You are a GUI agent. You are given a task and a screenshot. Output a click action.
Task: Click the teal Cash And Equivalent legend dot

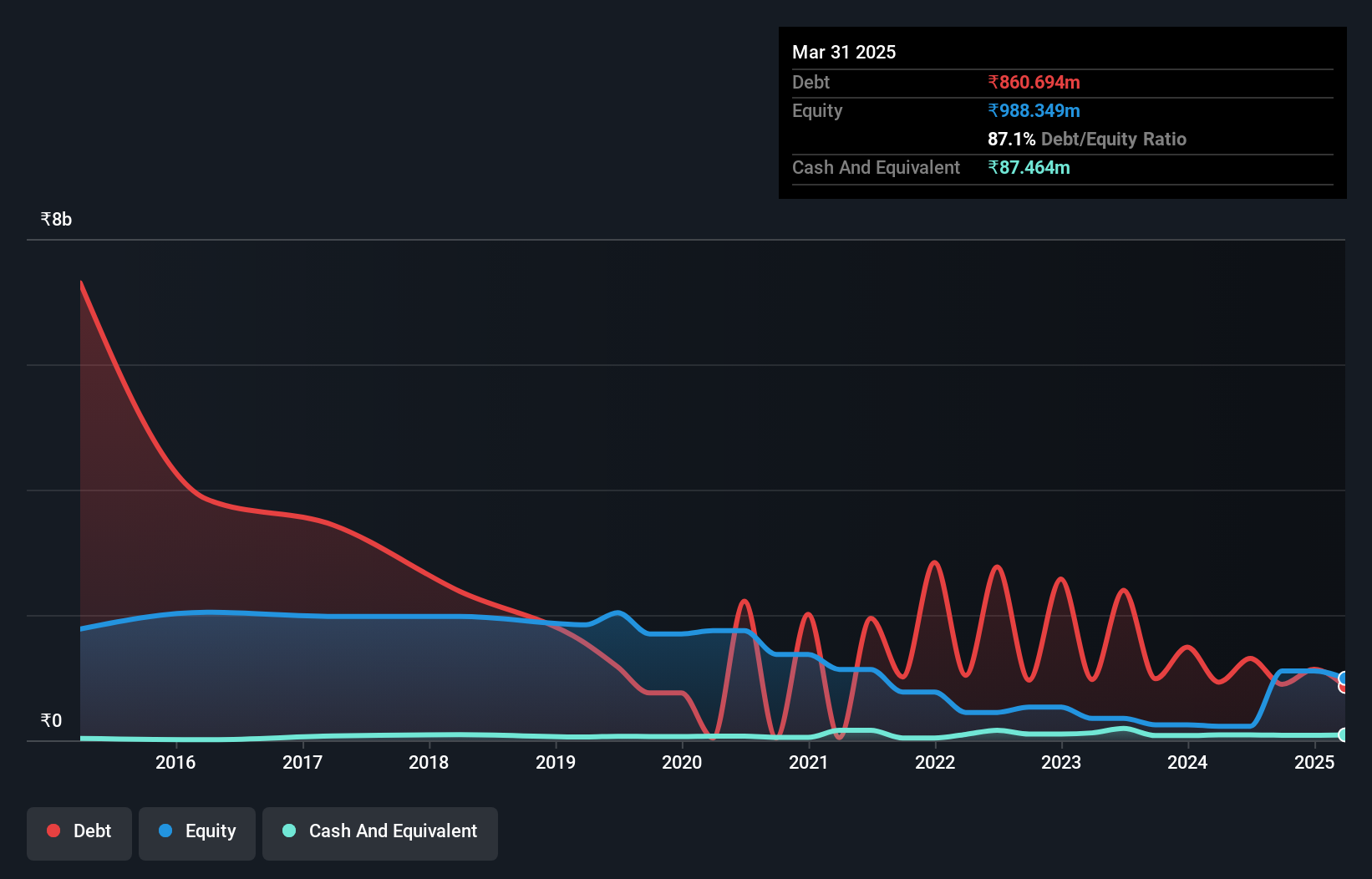pos(289,831)
